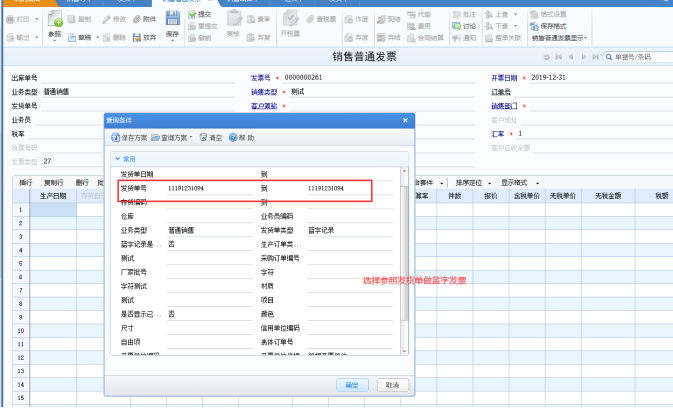This screenshot has width=673, height=408.
Task: Click the 放弃 discard icon
Action: pos(137,38)
